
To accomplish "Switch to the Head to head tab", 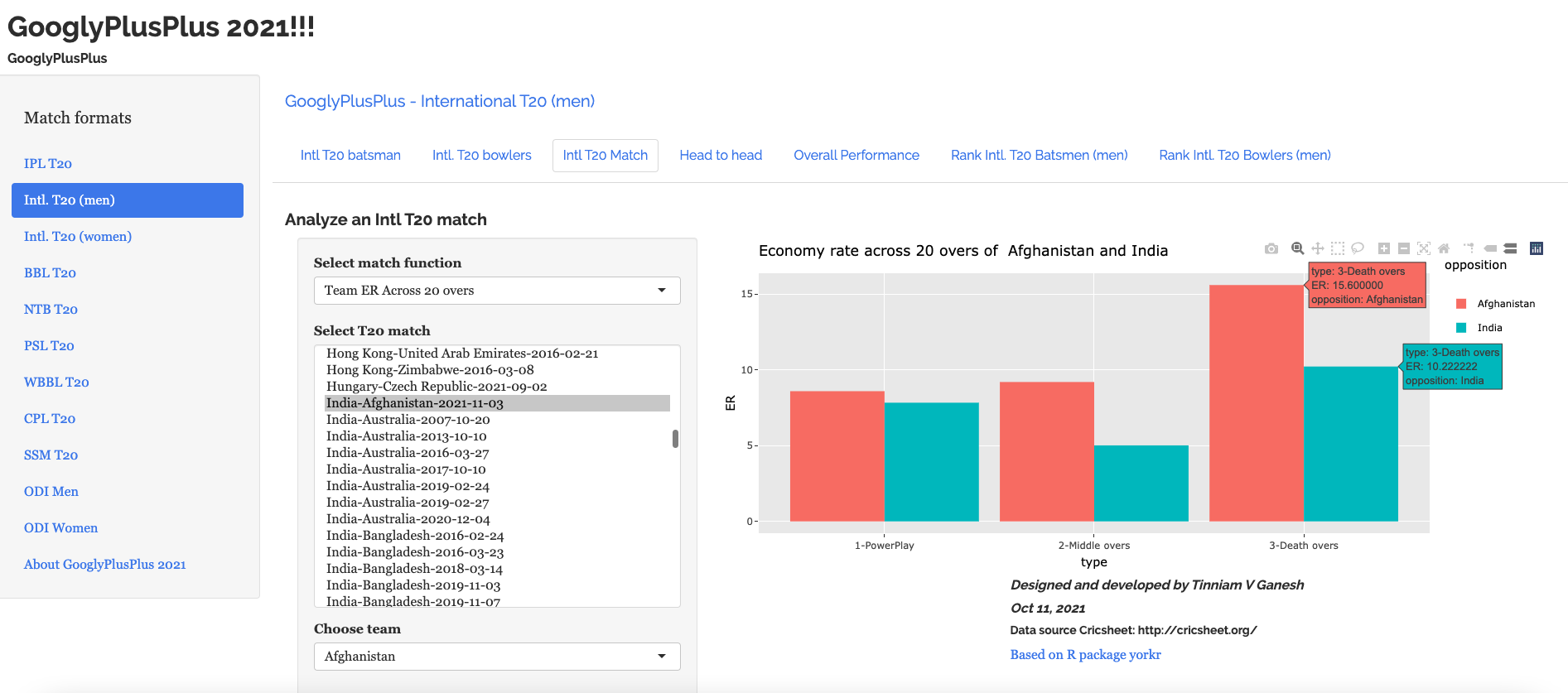I will 721,156.
